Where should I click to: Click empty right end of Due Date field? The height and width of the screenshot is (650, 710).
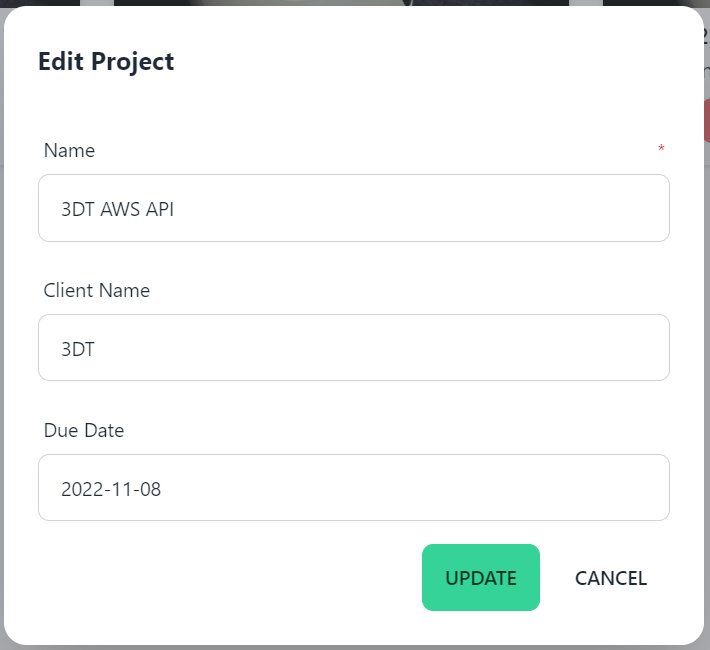tap(600, 488)
